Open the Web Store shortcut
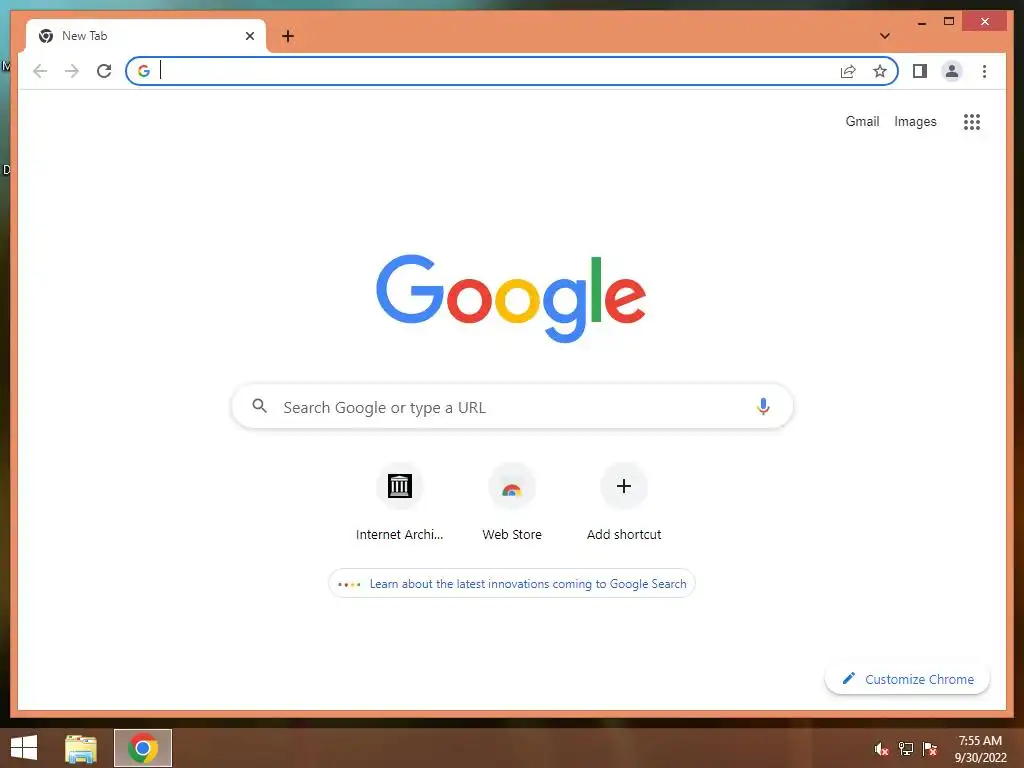This screenshot has width=1024, height=768. pyautogui.click(x=512, y=503)
